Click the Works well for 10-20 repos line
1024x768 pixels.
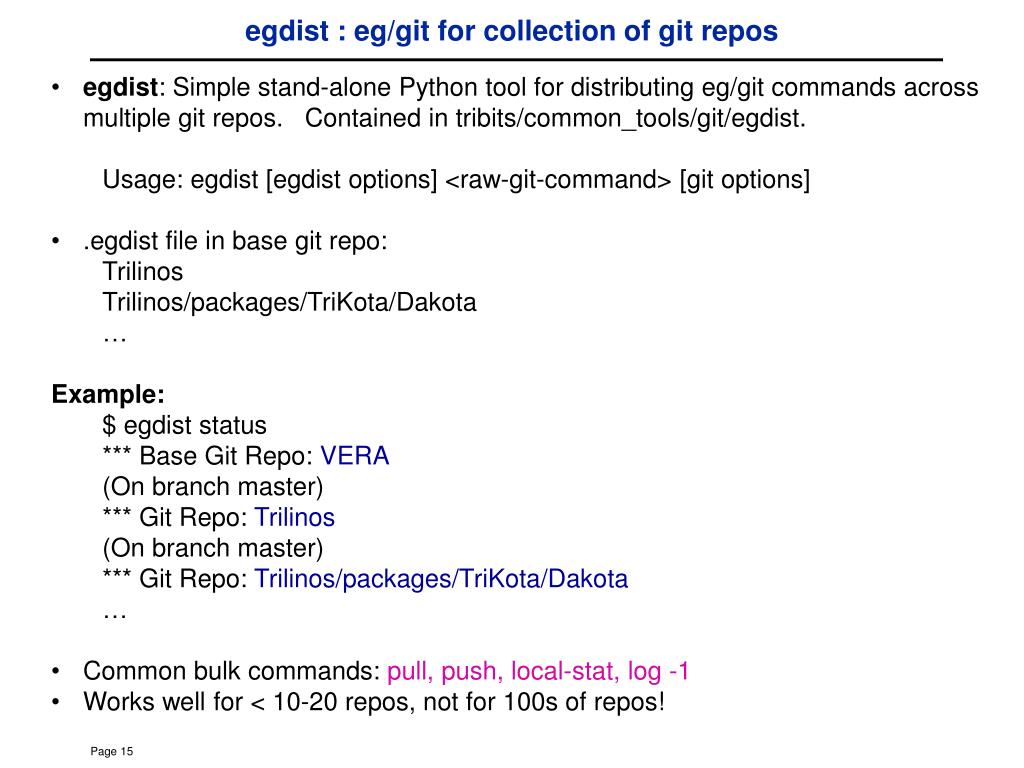point(374,703)
